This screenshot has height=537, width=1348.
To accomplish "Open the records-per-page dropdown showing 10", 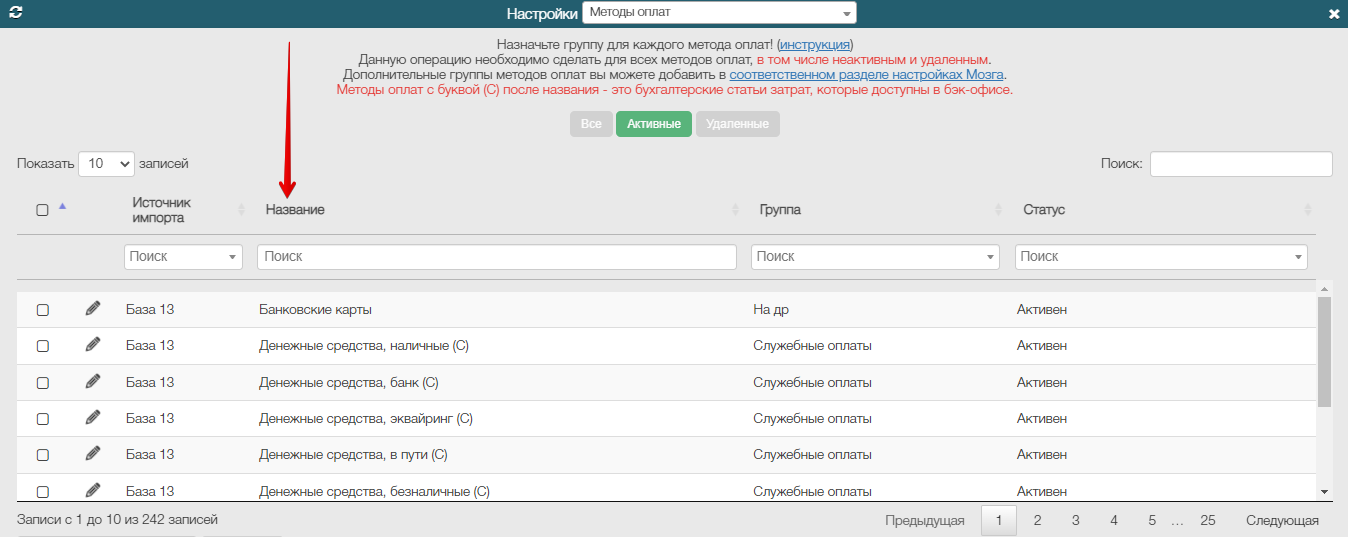I will (106, 163).
